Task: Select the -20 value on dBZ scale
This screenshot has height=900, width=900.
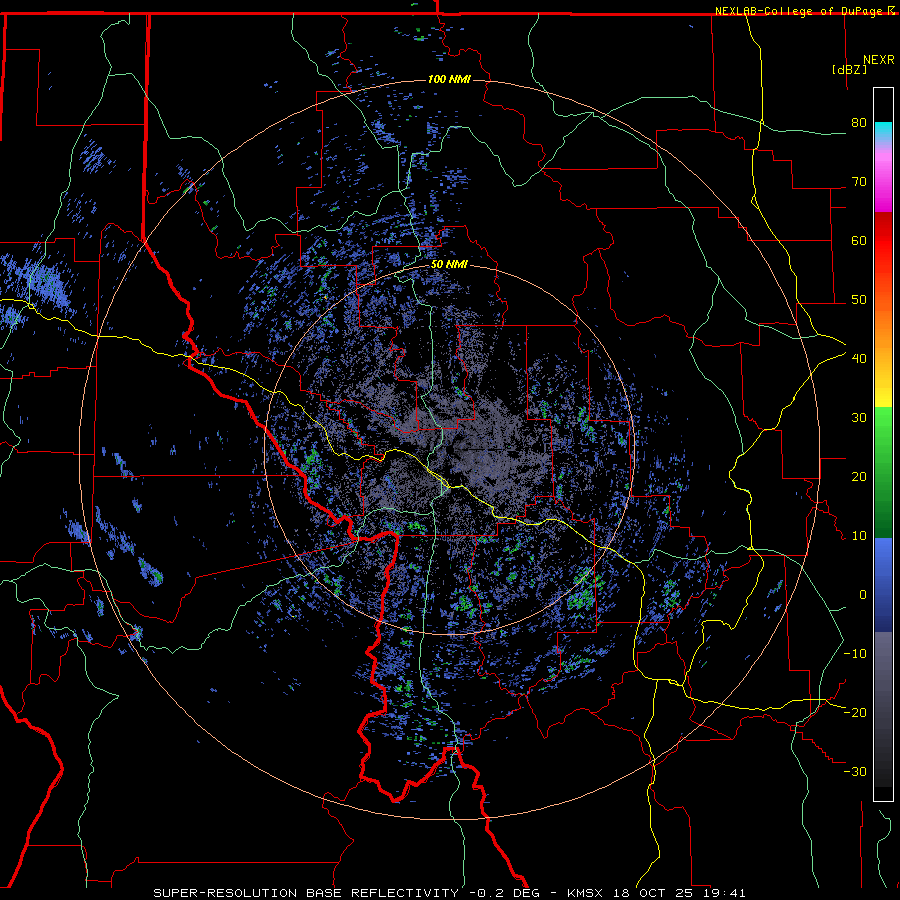Action: tap(855, 712)
